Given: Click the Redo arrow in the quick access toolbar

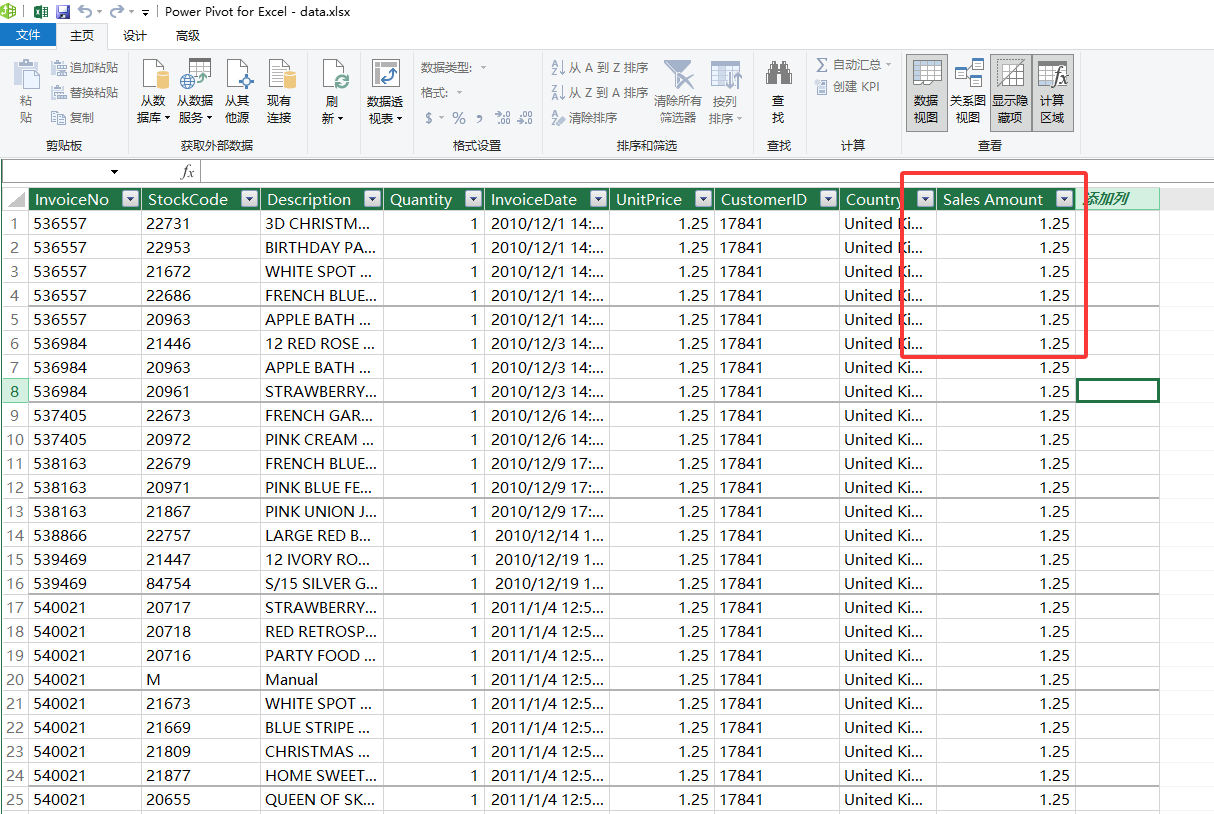Looking at the screenshot, I should 116,11.
